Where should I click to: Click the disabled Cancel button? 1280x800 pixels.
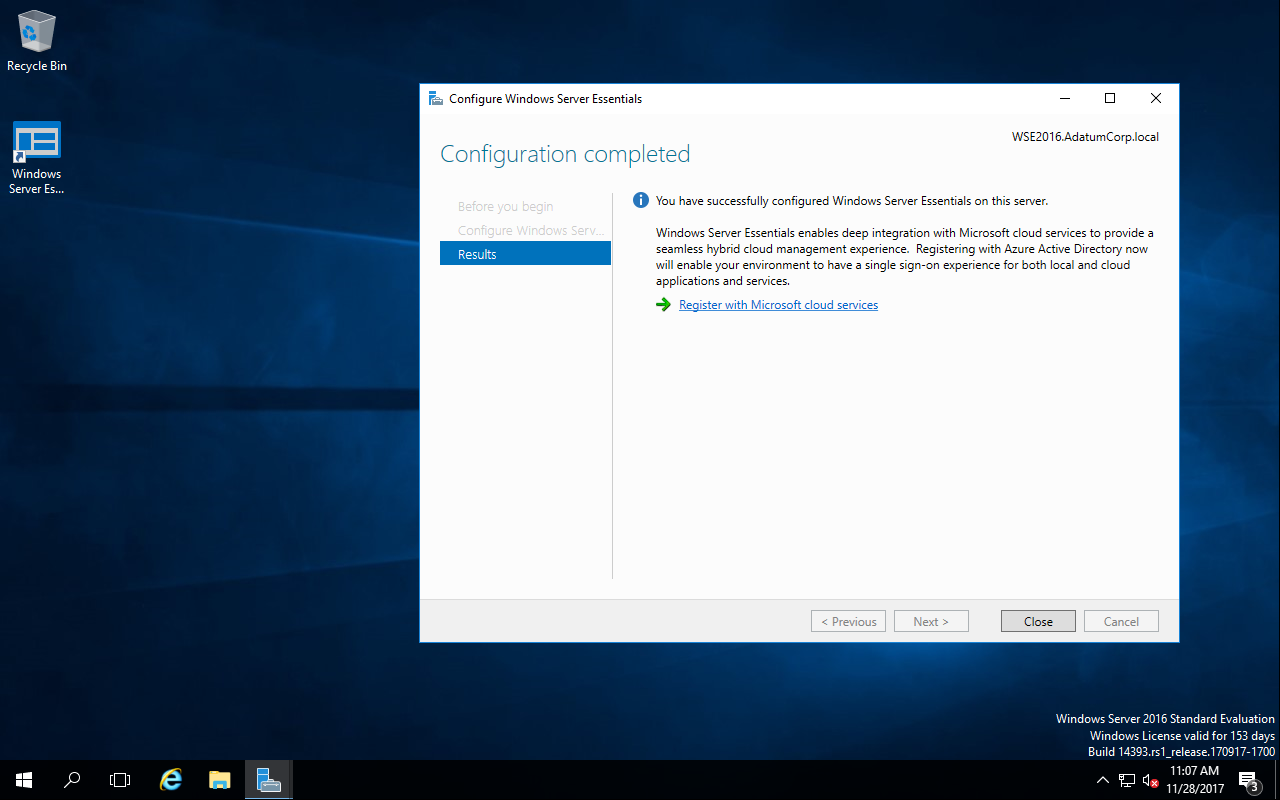[x=1121, y=621]
